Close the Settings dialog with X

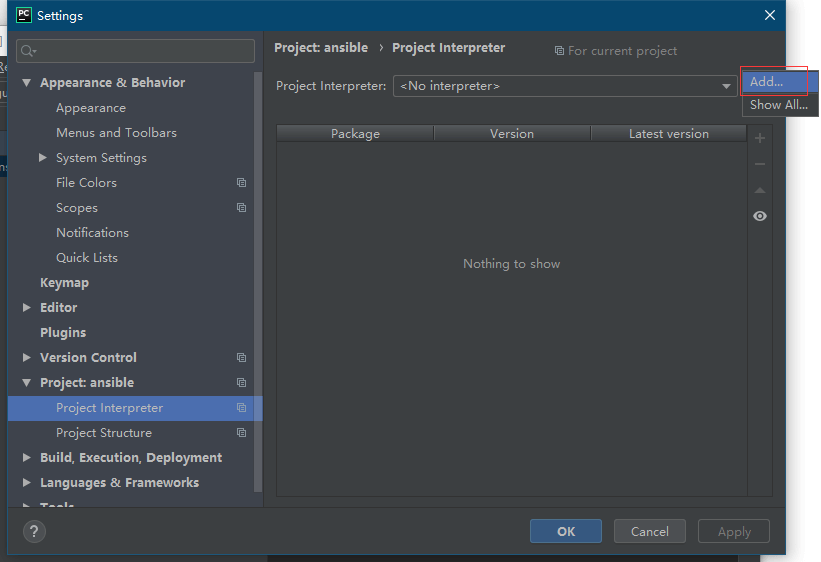(x=770, y=15)
